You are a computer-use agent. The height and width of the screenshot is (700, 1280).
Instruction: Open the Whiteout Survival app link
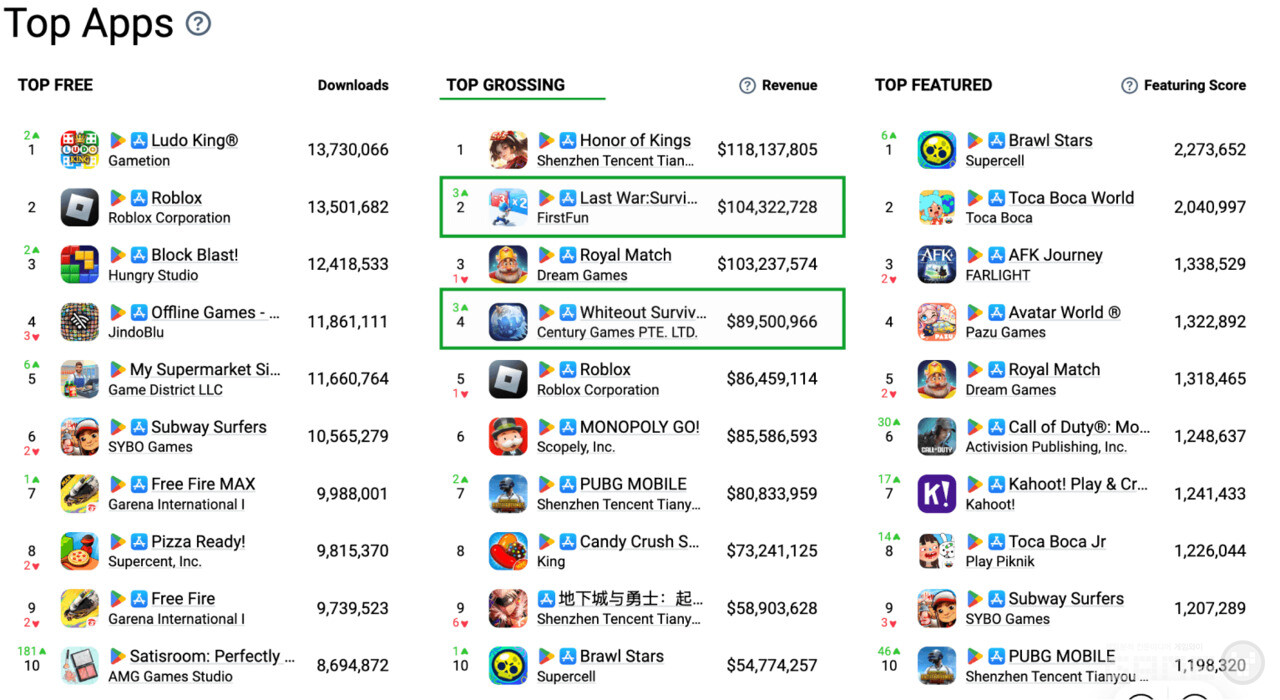tap(642, 313)
